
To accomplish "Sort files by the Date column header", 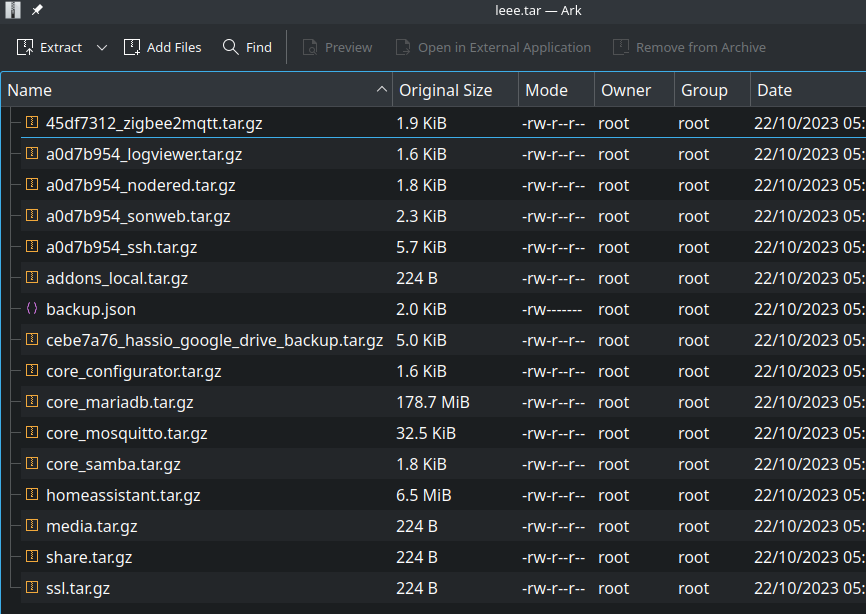I will 774,89.
